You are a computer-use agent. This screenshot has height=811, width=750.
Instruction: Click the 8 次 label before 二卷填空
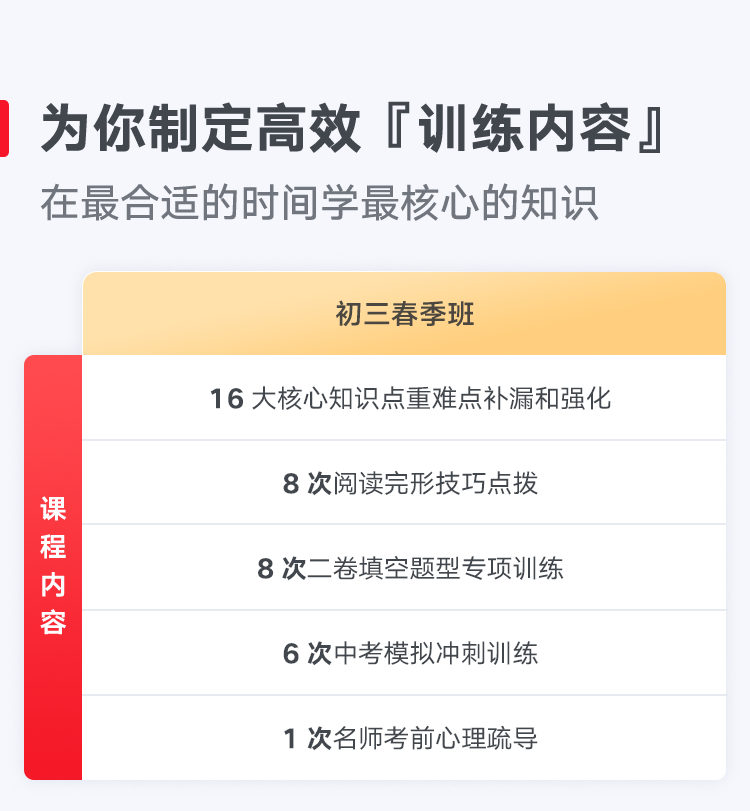pos(281,568)
